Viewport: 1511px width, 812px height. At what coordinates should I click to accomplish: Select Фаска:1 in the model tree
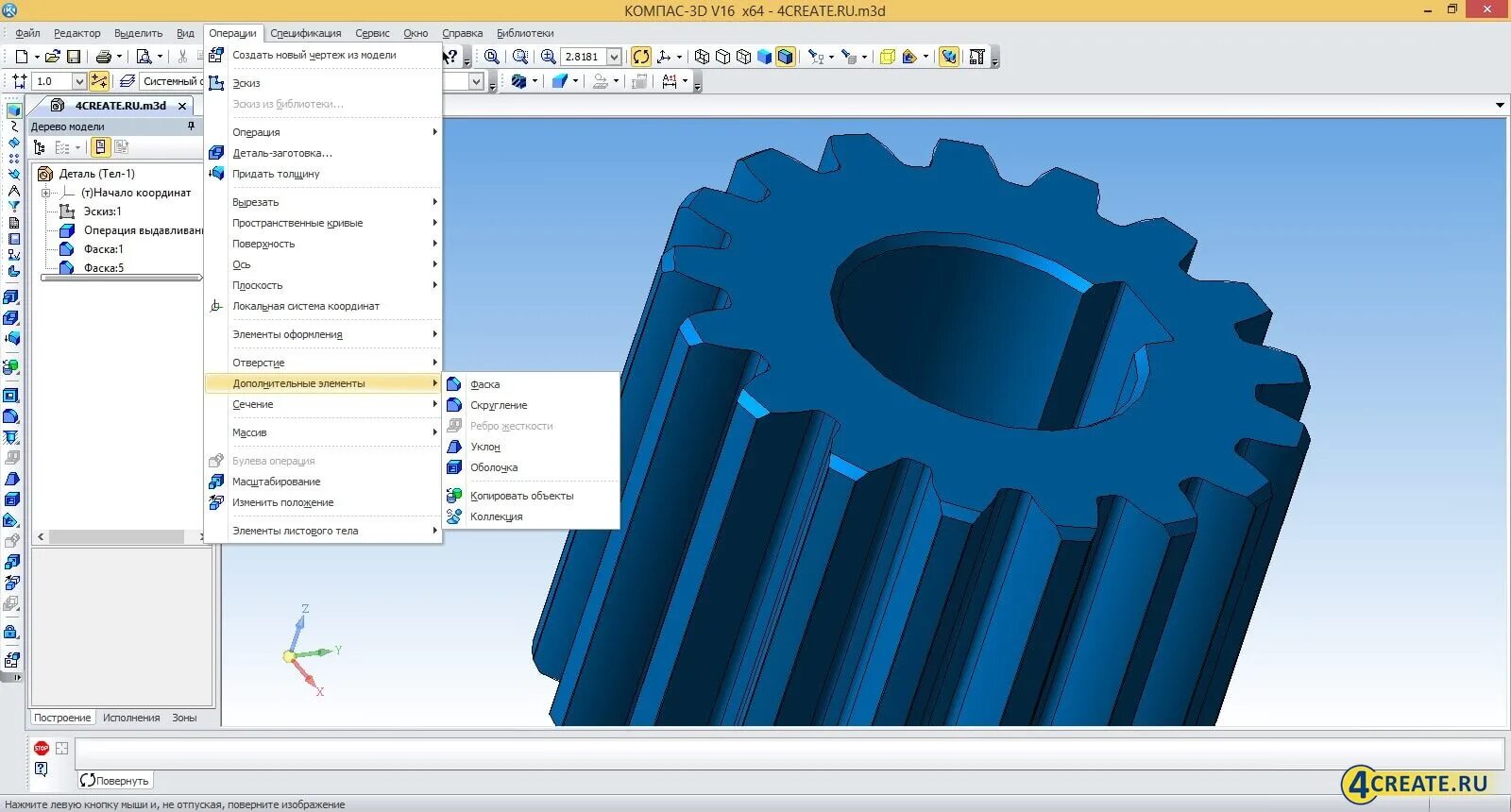click(x=103, y=249)
